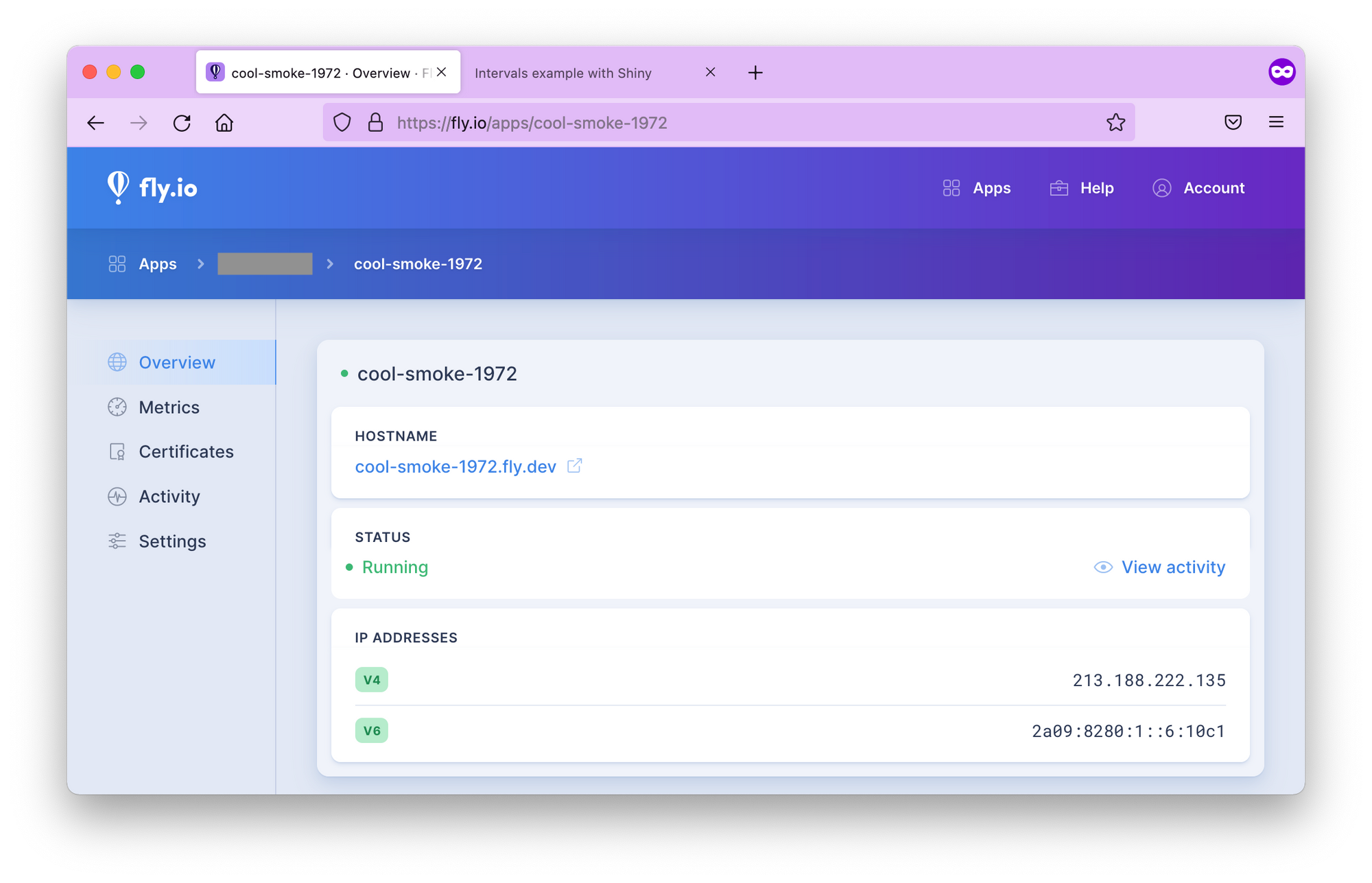
Task: Open the Firefox hamburger menu
Action: click(1276, 122)
